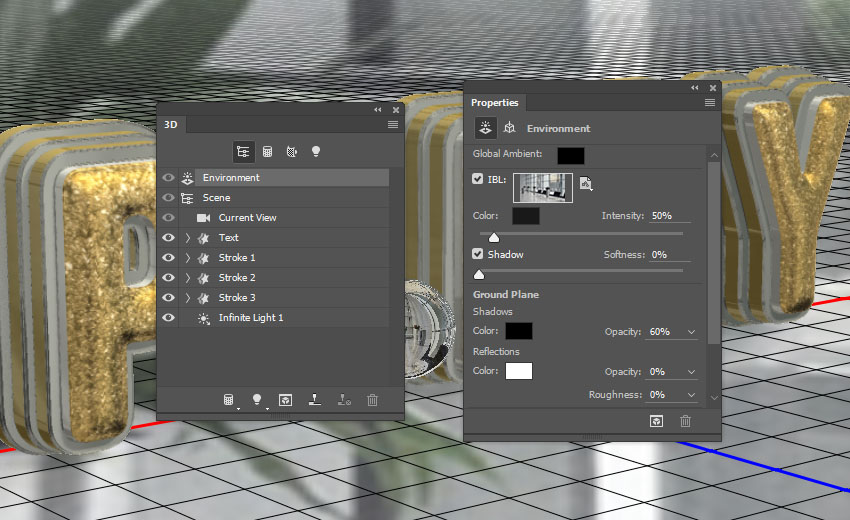Image resolution: width=850 pixels, height=520 pixels.
Task: Expand the Stroke 3 mesh item
Action: click(188, 298)
